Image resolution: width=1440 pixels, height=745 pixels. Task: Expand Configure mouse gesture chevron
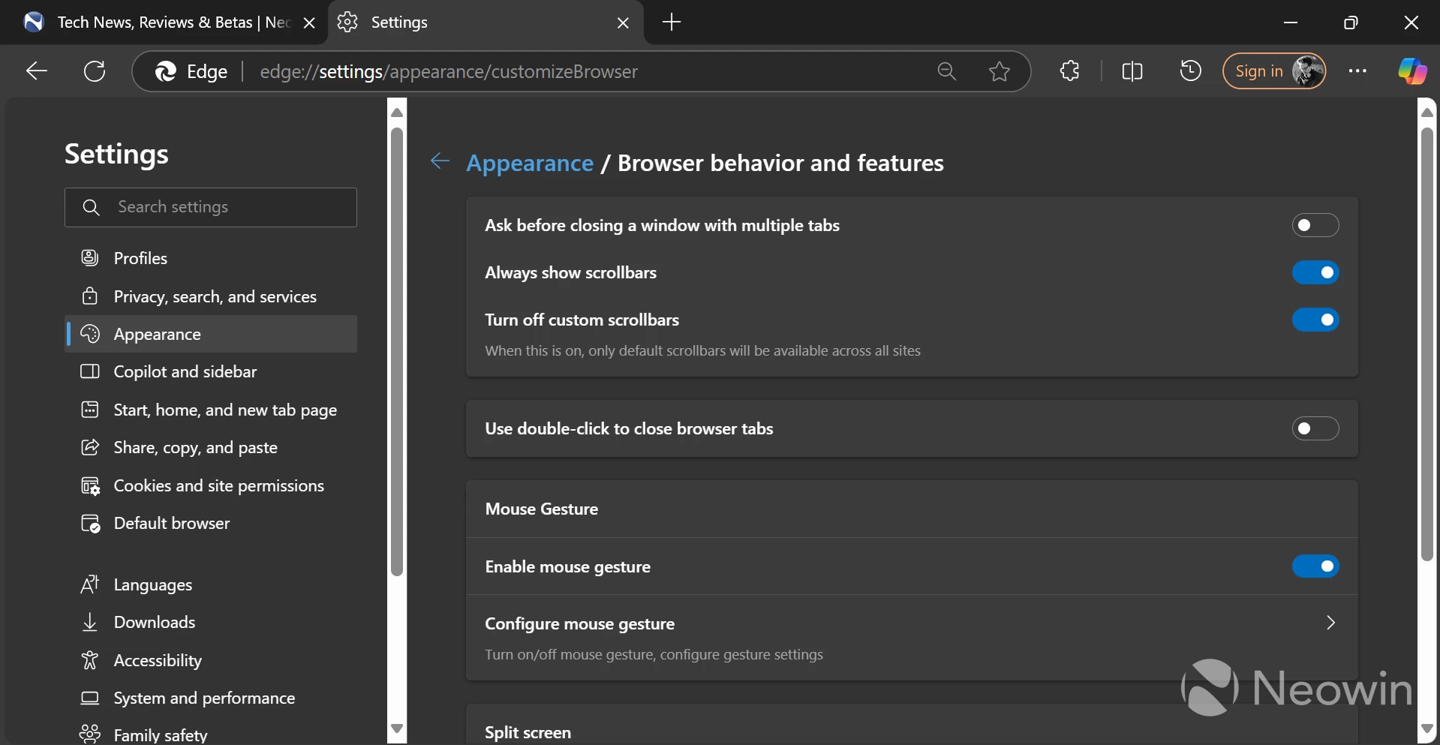1330,623
